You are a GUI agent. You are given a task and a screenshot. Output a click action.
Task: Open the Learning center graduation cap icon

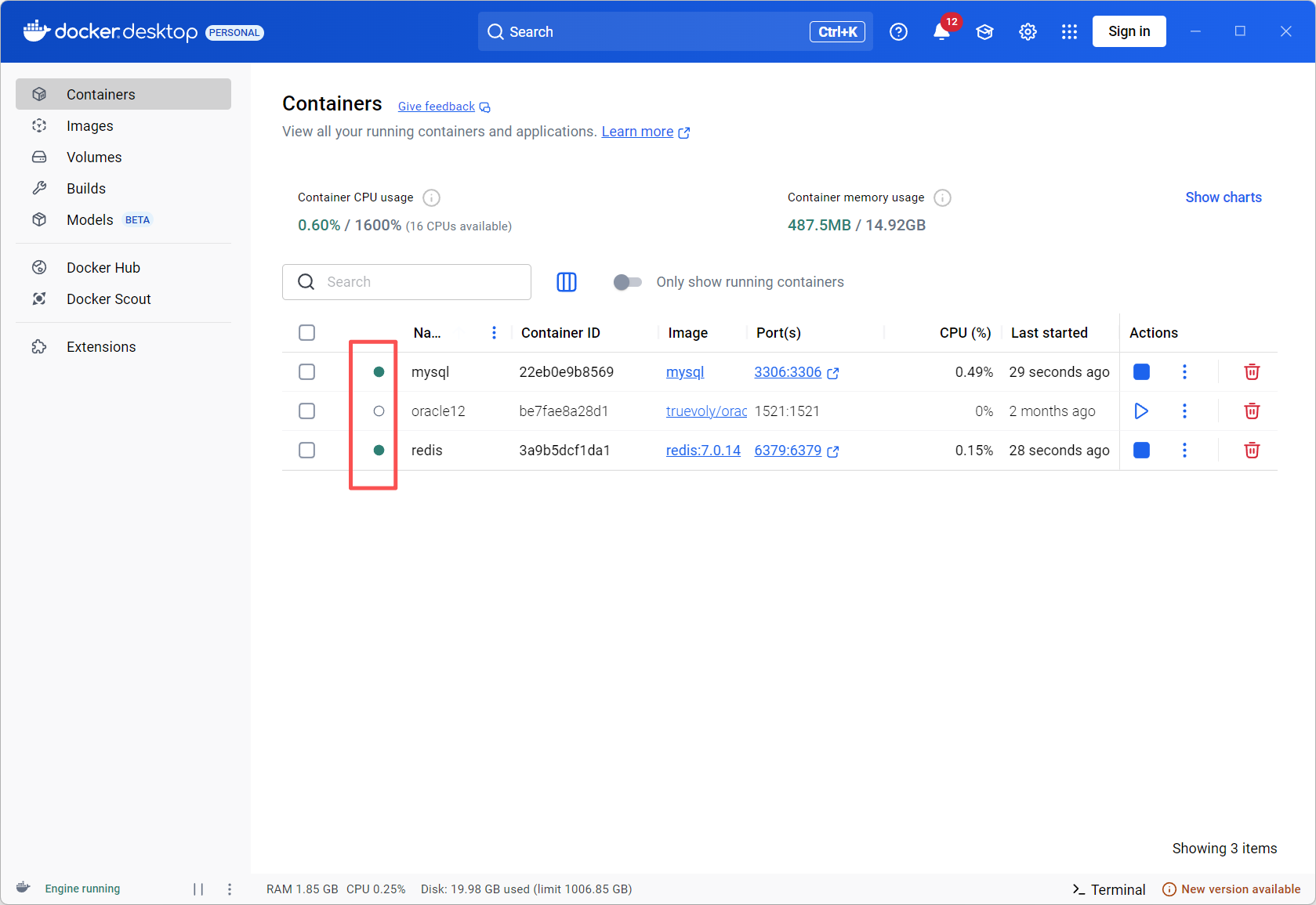984,31
